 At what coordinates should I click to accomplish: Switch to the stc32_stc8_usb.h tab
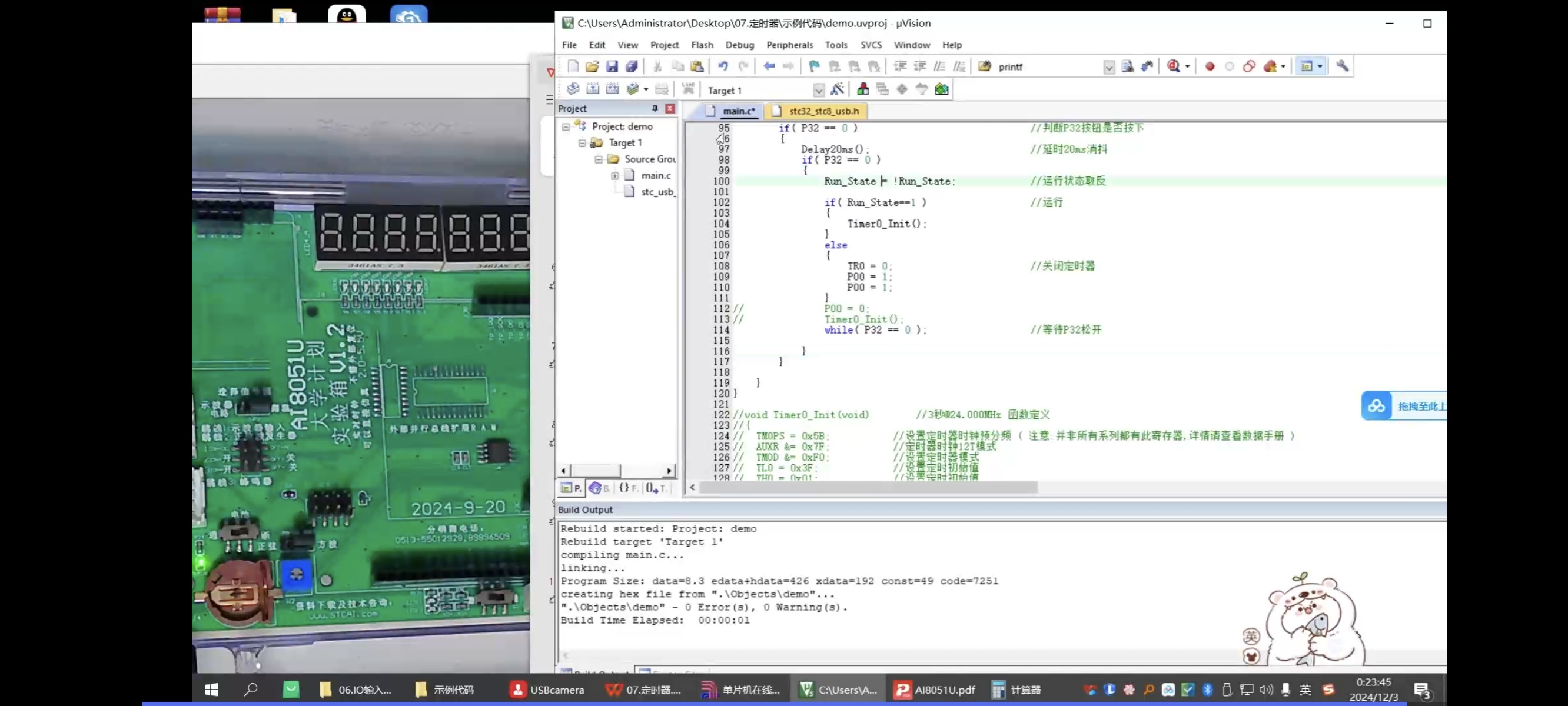pyautogui.click(x=823, y=111)
